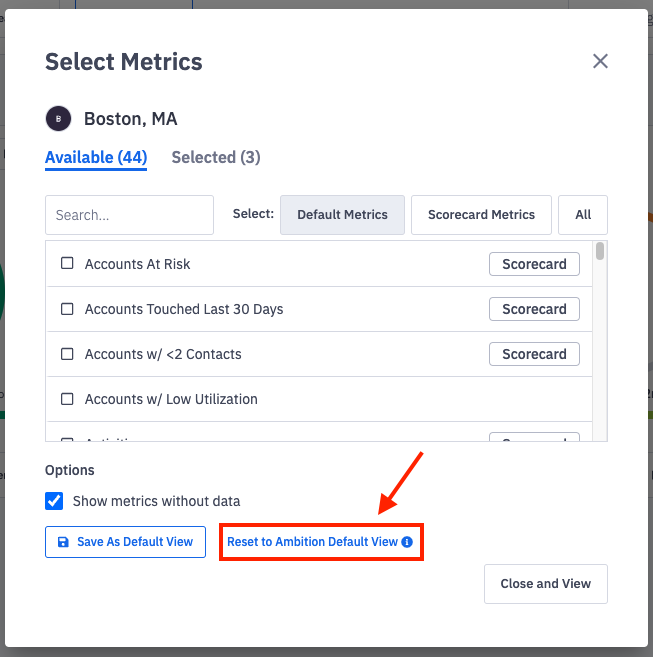Check Accounts w/ Low Utilization box
The image size is (653, 657).
(68, 399)
